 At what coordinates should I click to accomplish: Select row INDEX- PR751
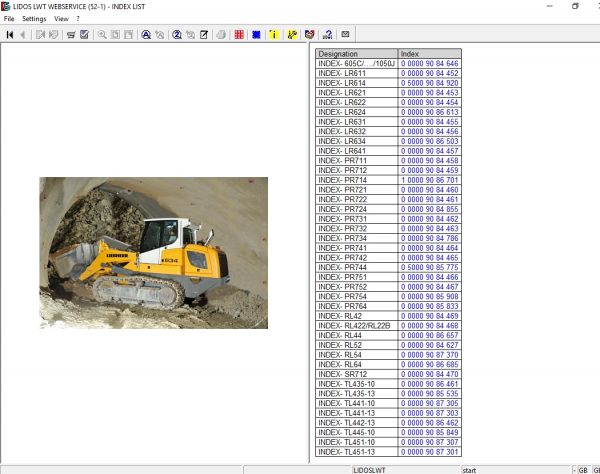pos(388,277)
